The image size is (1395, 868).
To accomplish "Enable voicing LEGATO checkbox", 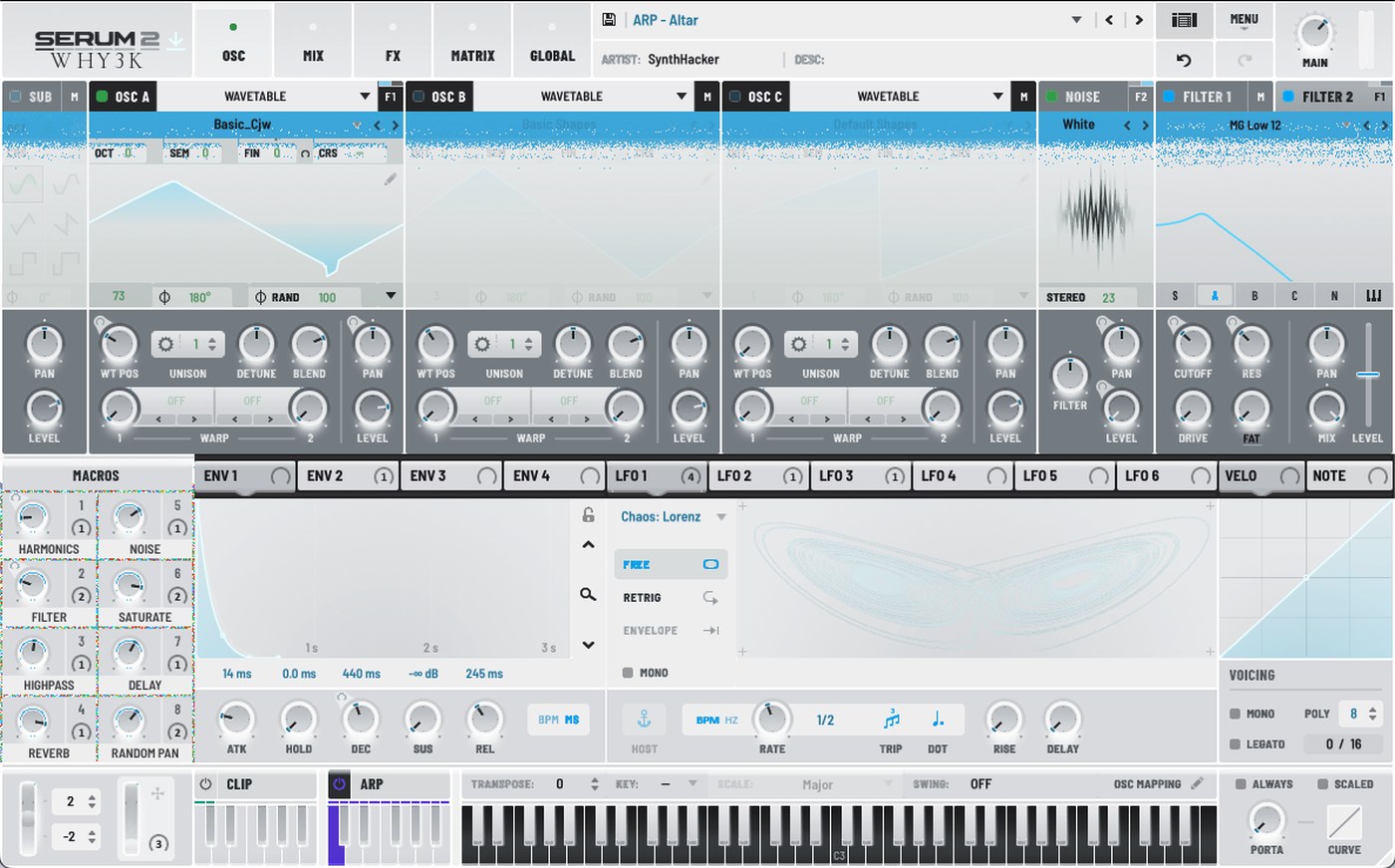I will (1236, 744).
